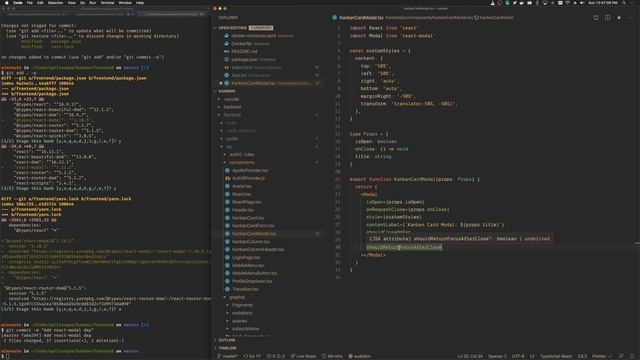Click the Avatar.tsx file icon
Image resolution: width=640 pixels, height=360 pixels.
(x=227, y=186)
